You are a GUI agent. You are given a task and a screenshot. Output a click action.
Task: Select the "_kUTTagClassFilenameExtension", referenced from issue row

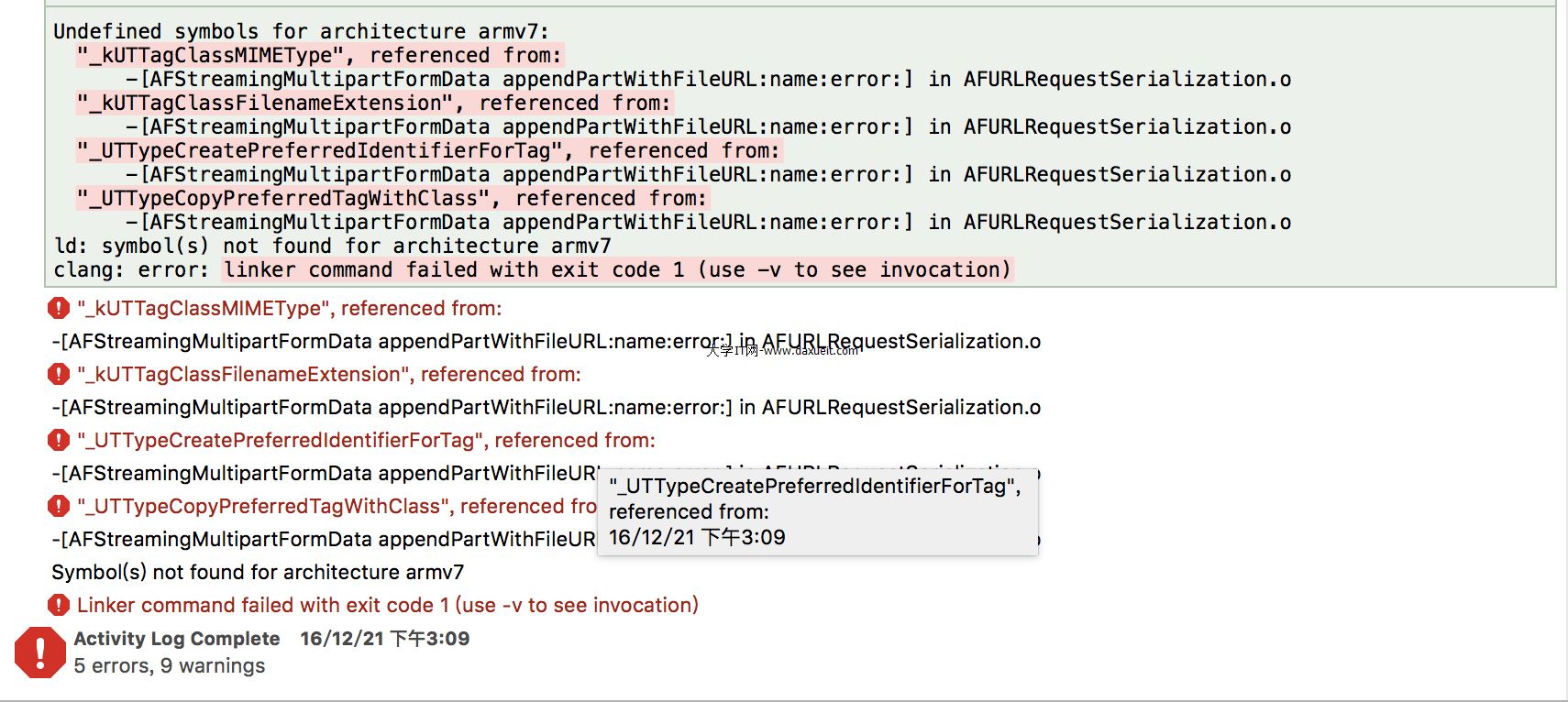(x=328, y=375)
